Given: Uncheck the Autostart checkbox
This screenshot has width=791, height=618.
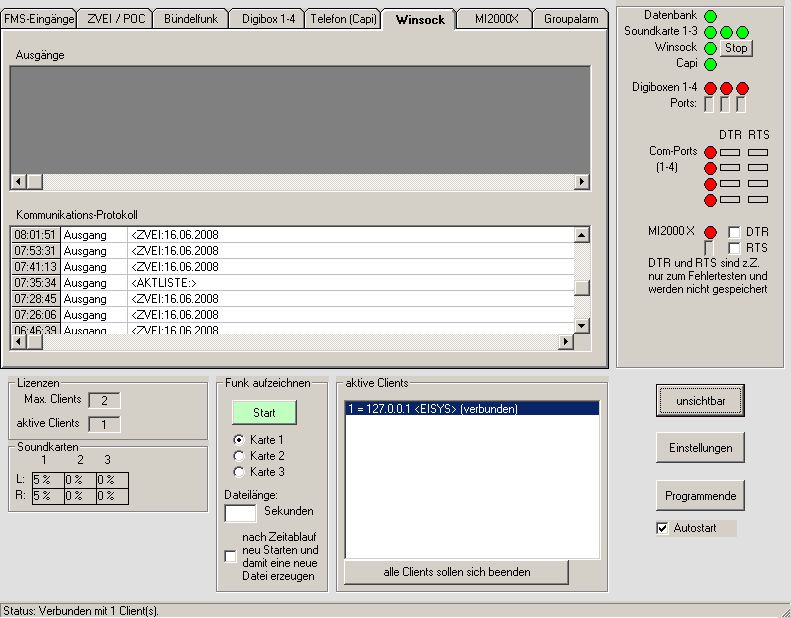Looking at the screenshot, I should coord(662,528).
